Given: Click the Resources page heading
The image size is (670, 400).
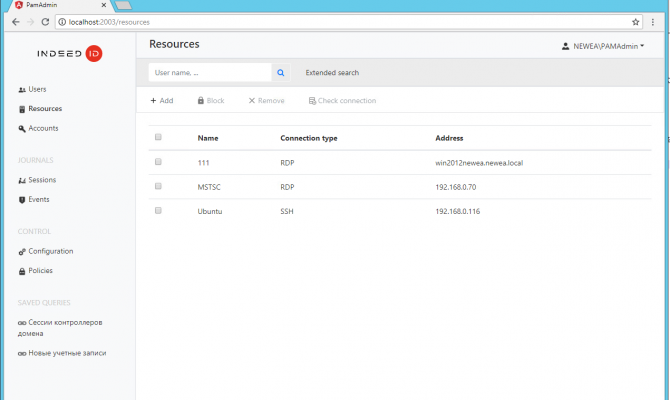Looking at the screenshot, I should (174, 44).
